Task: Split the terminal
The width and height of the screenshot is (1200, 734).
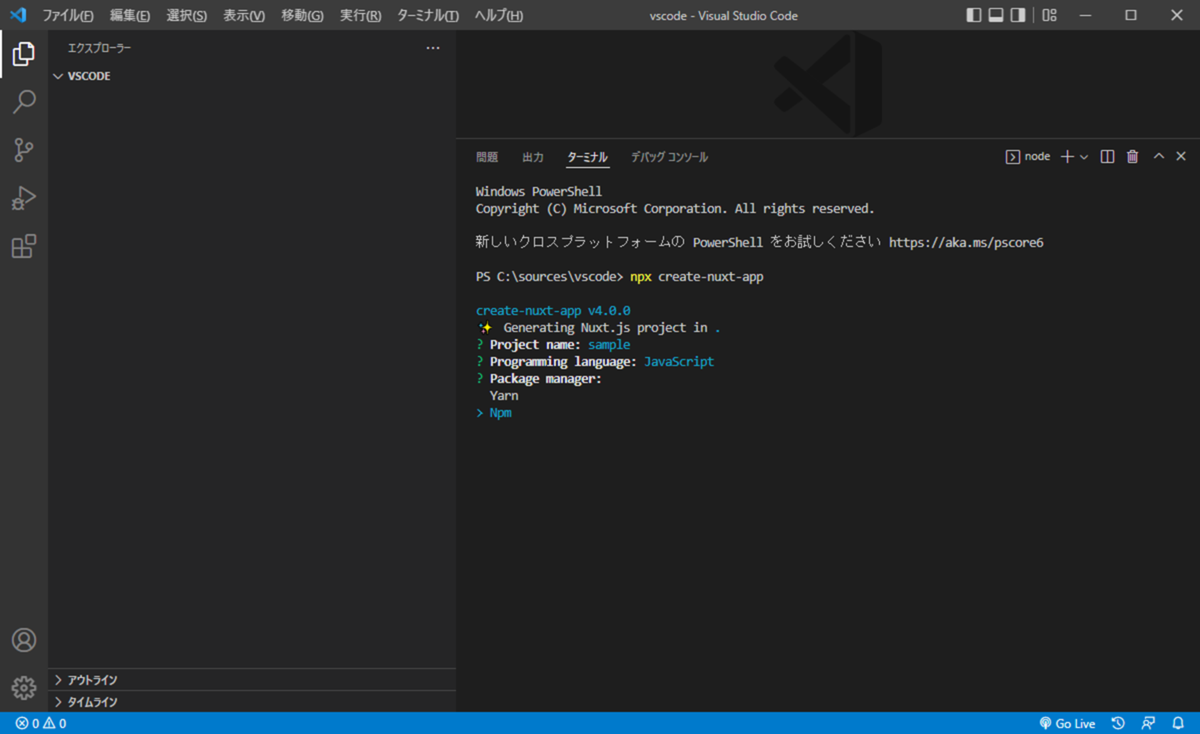Action: (1107, 157)
